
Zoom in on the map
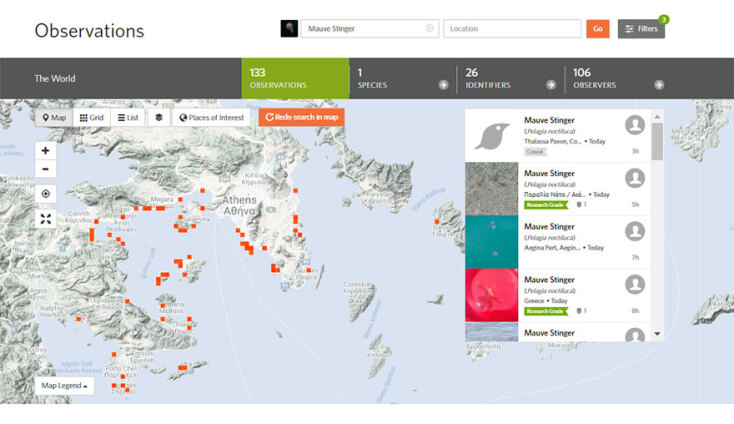pos(46,150)
